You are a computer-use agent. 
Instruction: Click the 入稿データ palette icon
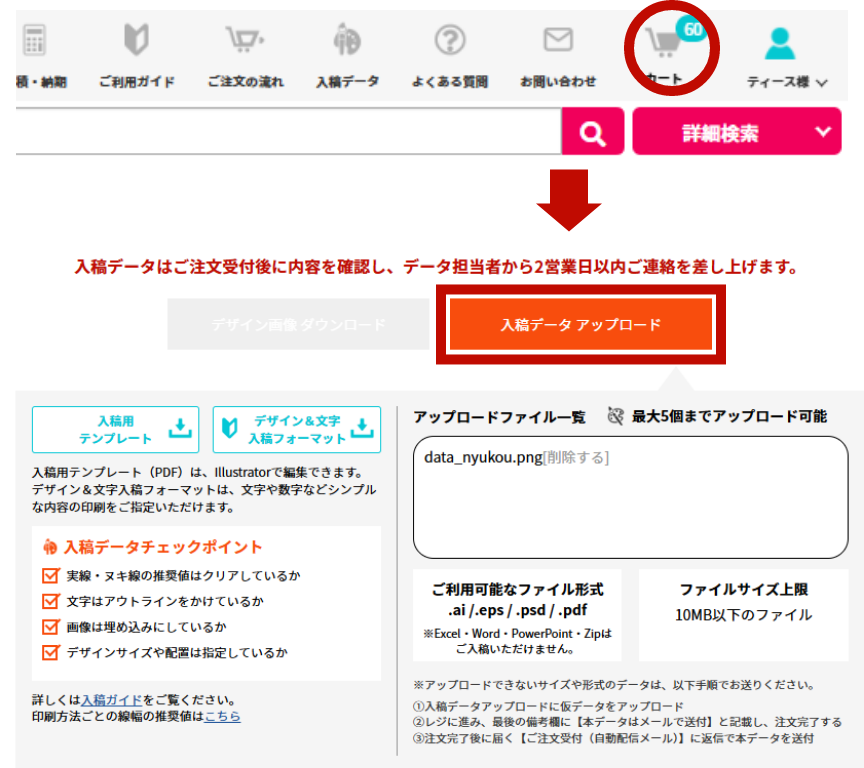click(x=346, y=41)
